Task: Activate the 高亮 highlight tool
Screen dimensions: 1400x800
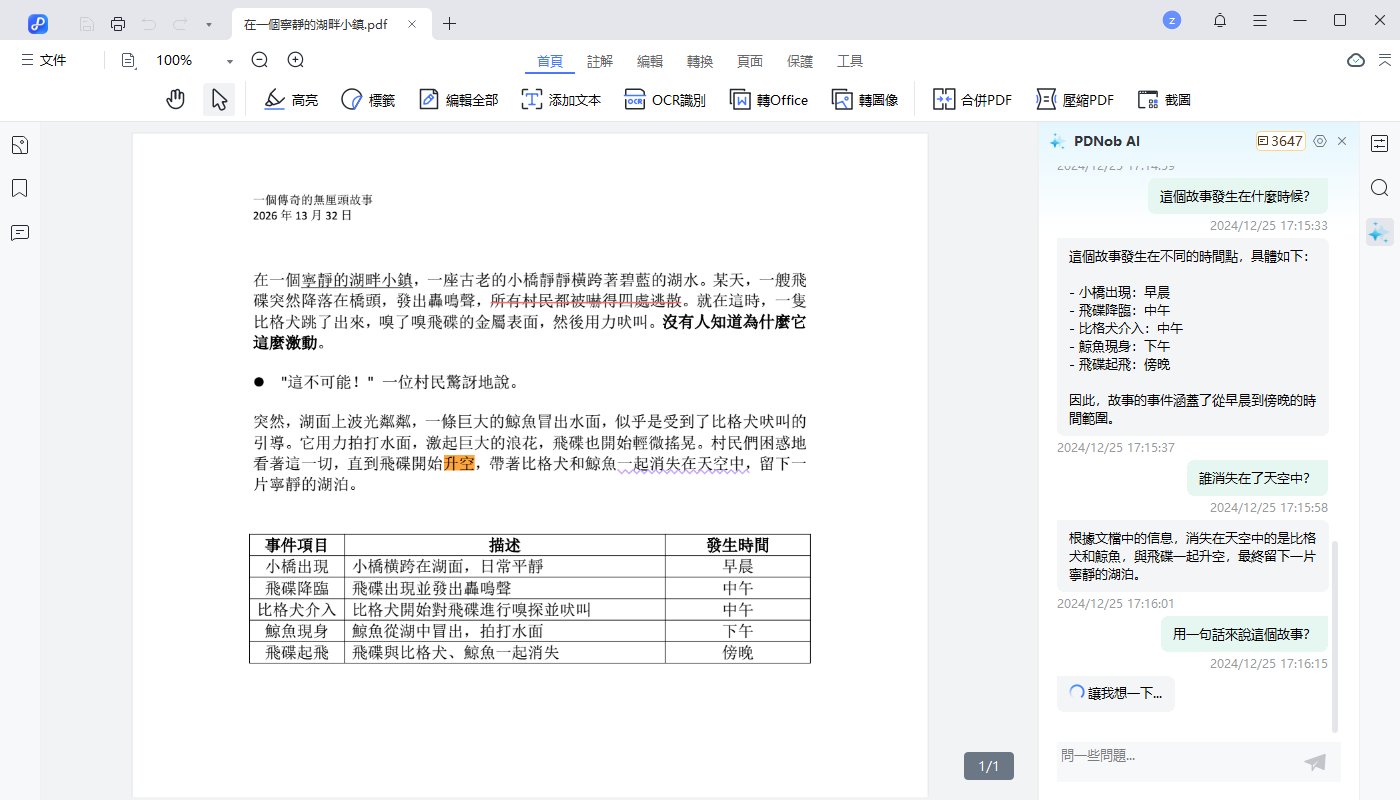Action: [x=290, y=98]
